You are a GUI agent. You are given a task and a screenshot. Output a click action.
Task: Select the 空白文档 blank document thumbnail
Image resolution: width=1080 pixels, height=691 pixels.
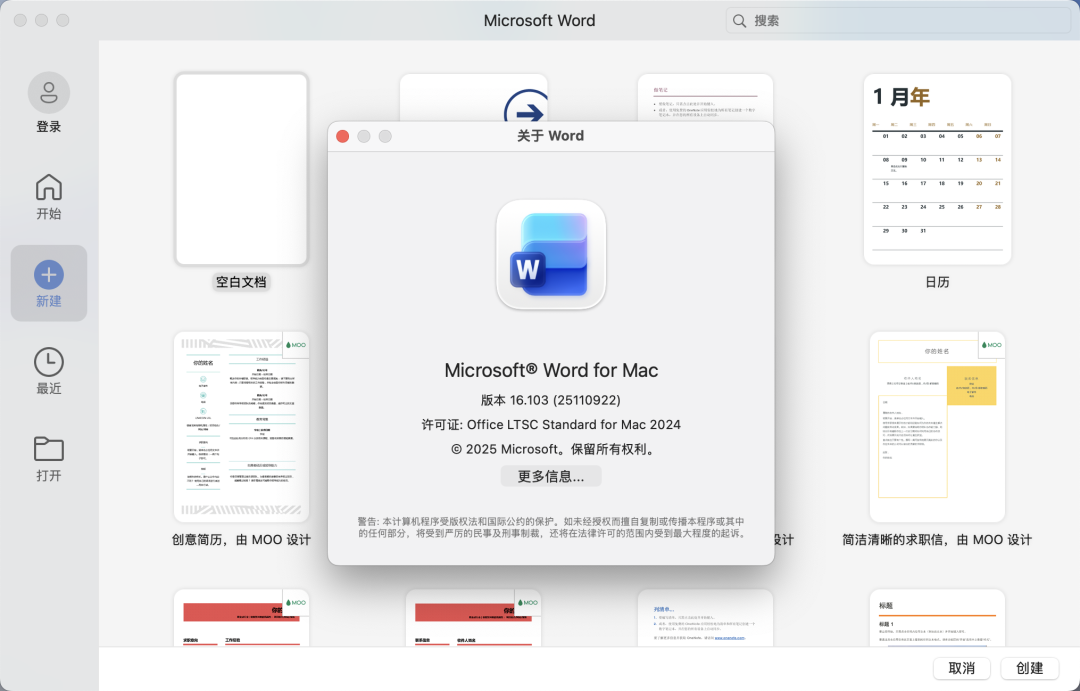pos(241,169)
